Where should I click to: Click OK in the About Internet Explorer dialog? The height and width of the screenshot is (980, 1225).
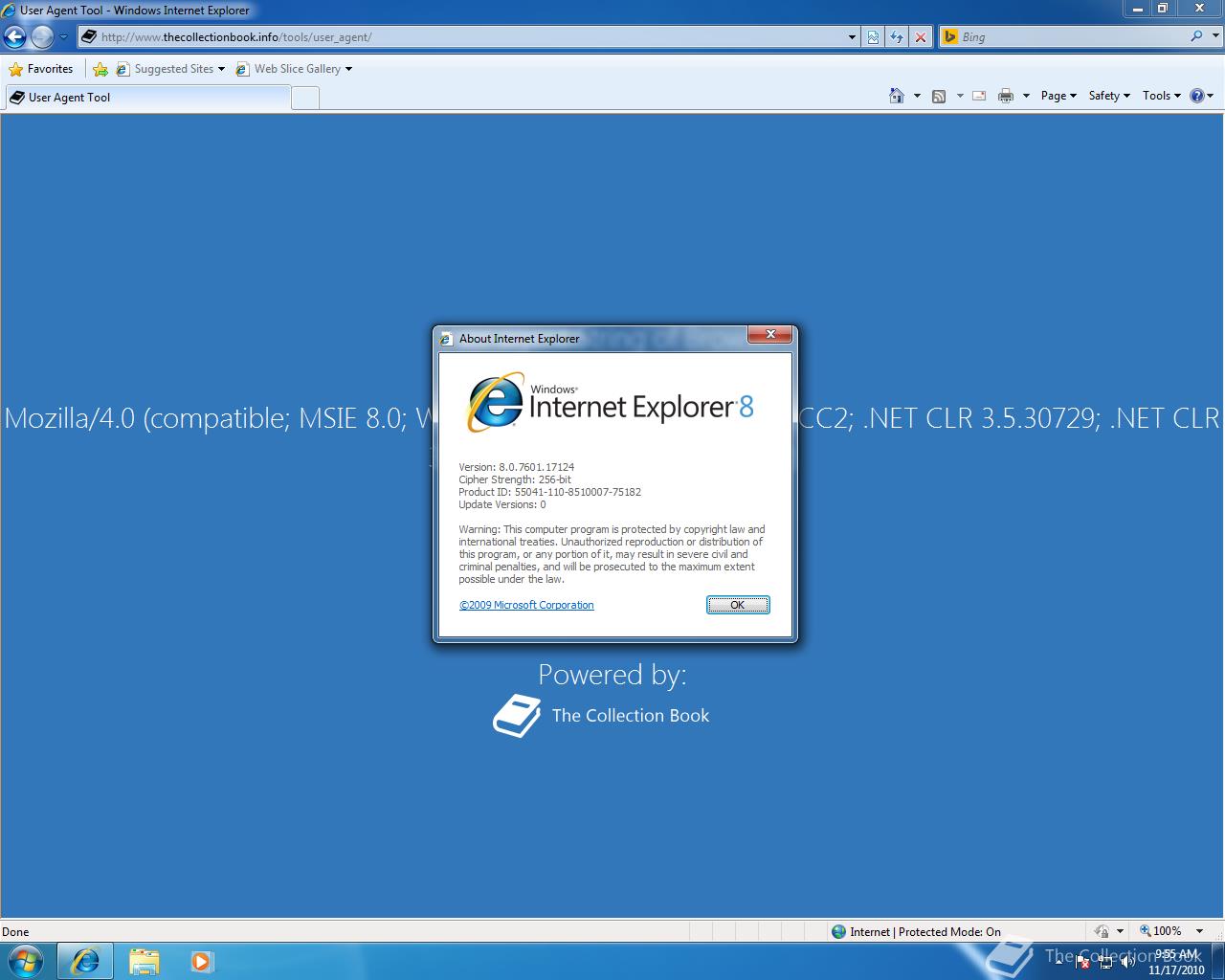[x=737, y=605]
